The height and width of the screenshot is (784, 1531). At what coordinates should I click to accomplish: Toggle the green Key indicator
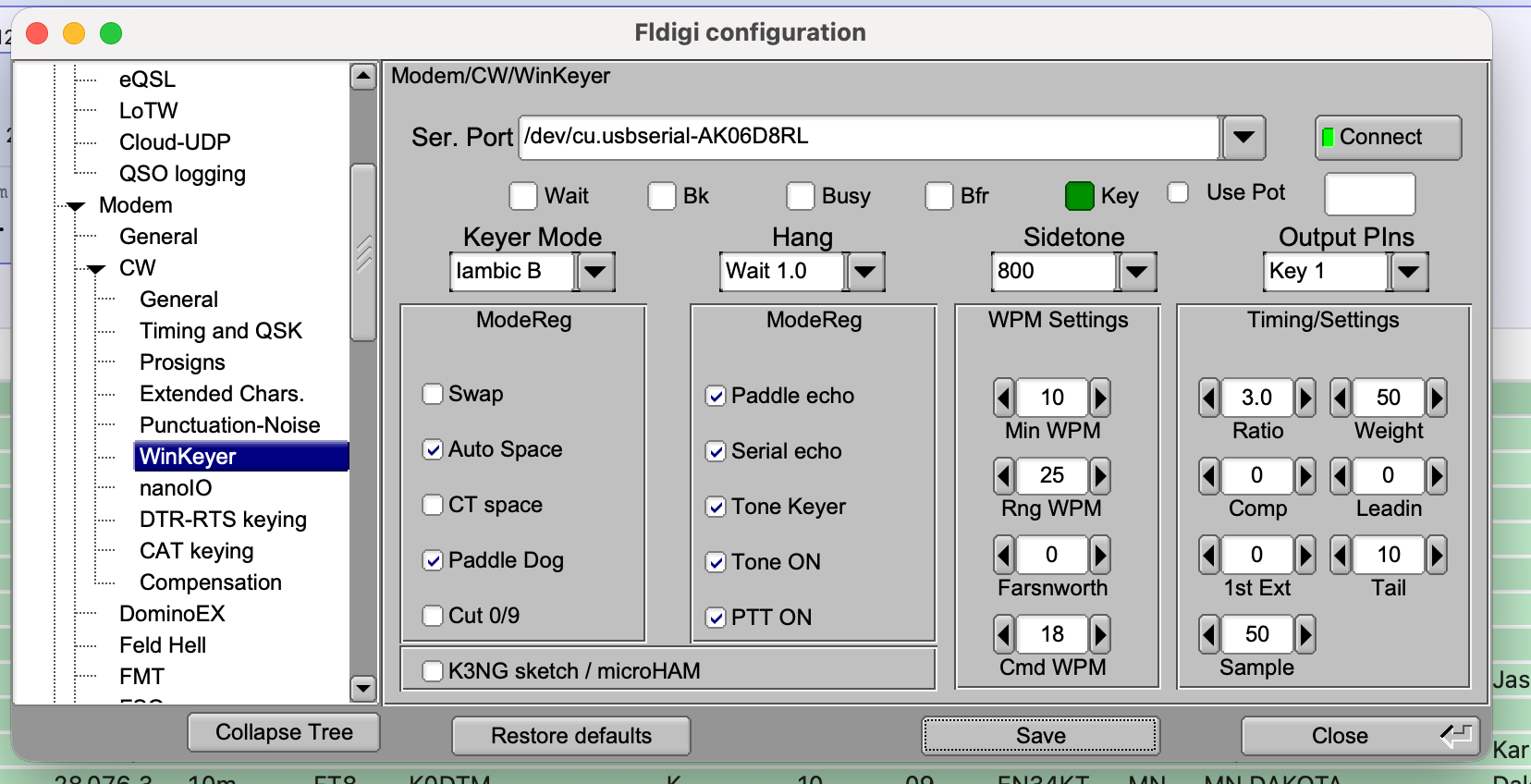(x=1079, y=196)
